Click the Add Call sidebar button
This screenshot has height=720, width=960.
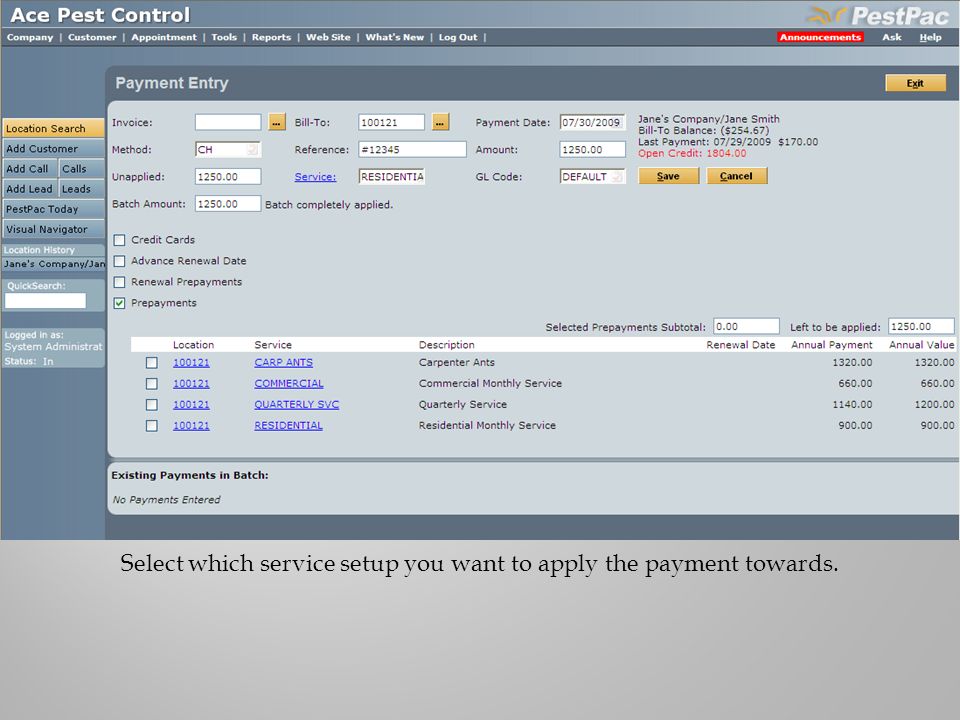[x=30, y=169]
